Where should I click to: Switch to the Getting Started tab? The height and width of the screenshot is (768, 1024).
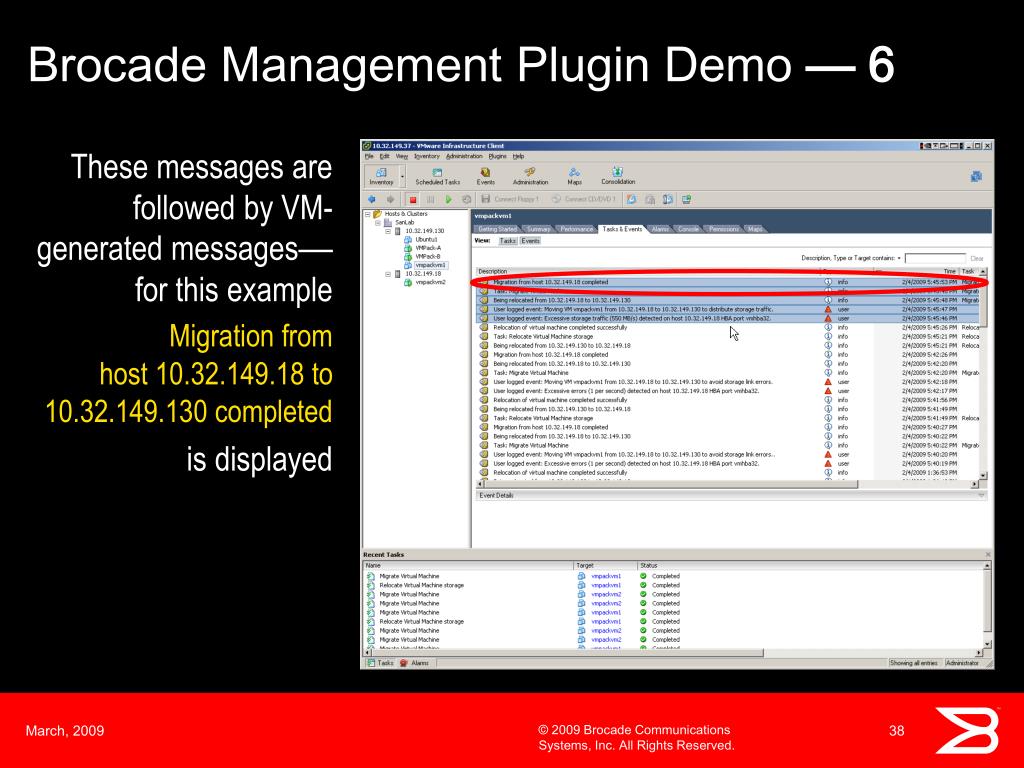click(497, 229)
